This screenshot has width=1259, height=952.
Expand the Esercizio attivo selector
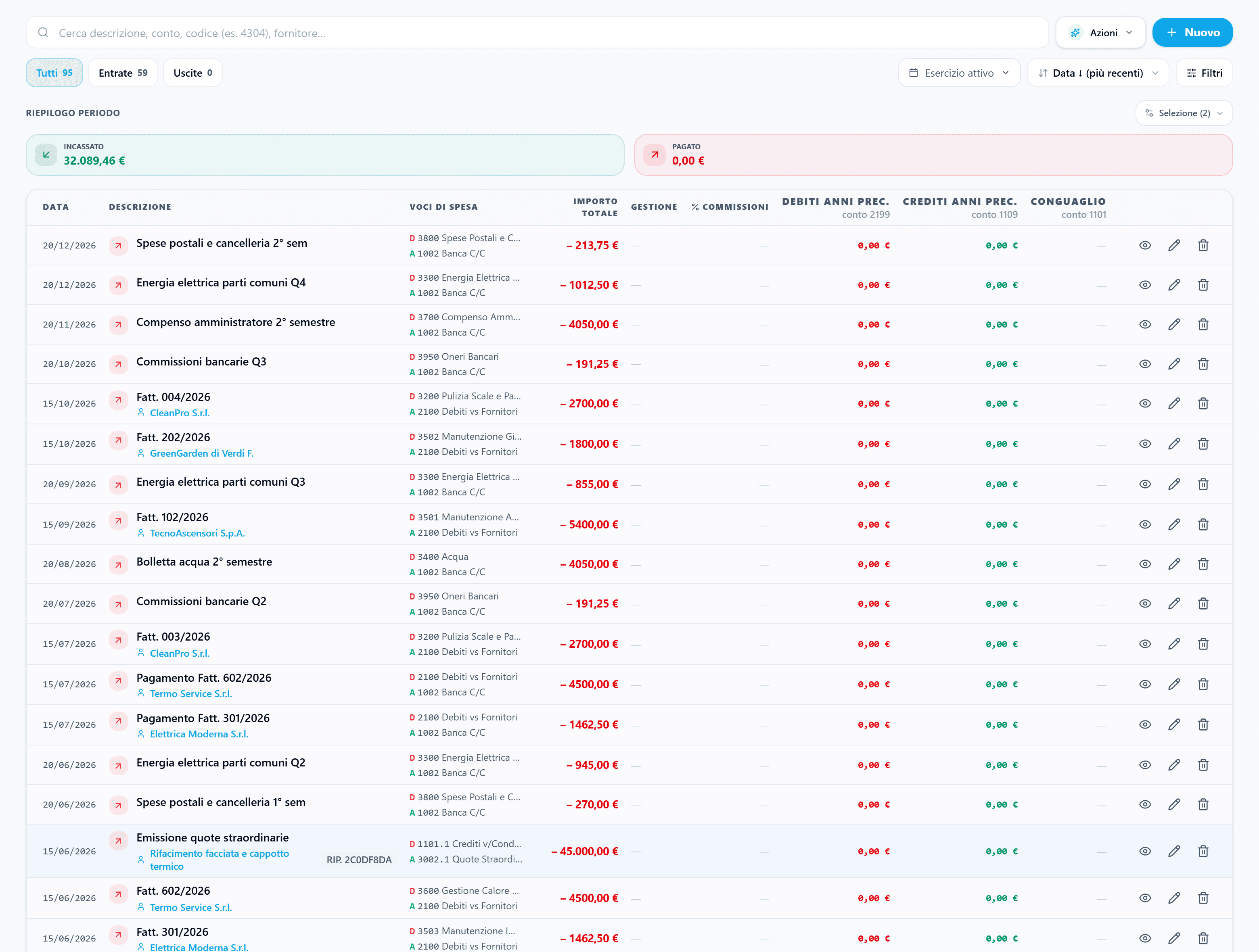[x=959, y=73]
